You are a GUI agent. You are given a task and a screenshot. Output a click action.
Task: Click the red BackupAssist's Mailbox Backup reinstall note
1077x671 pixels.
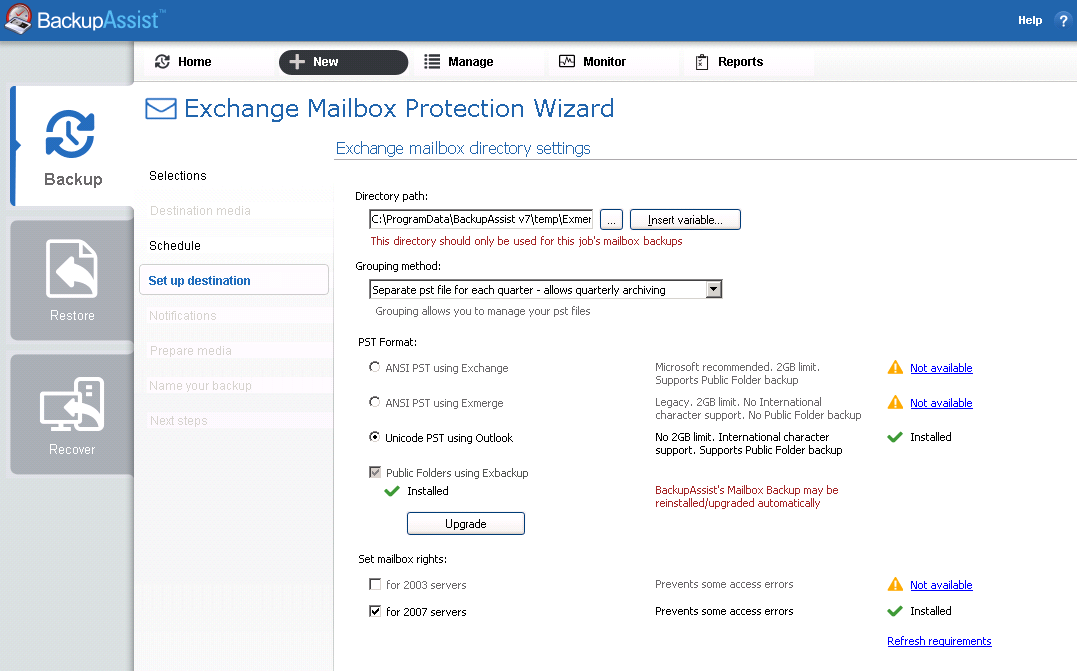point(747,497)
